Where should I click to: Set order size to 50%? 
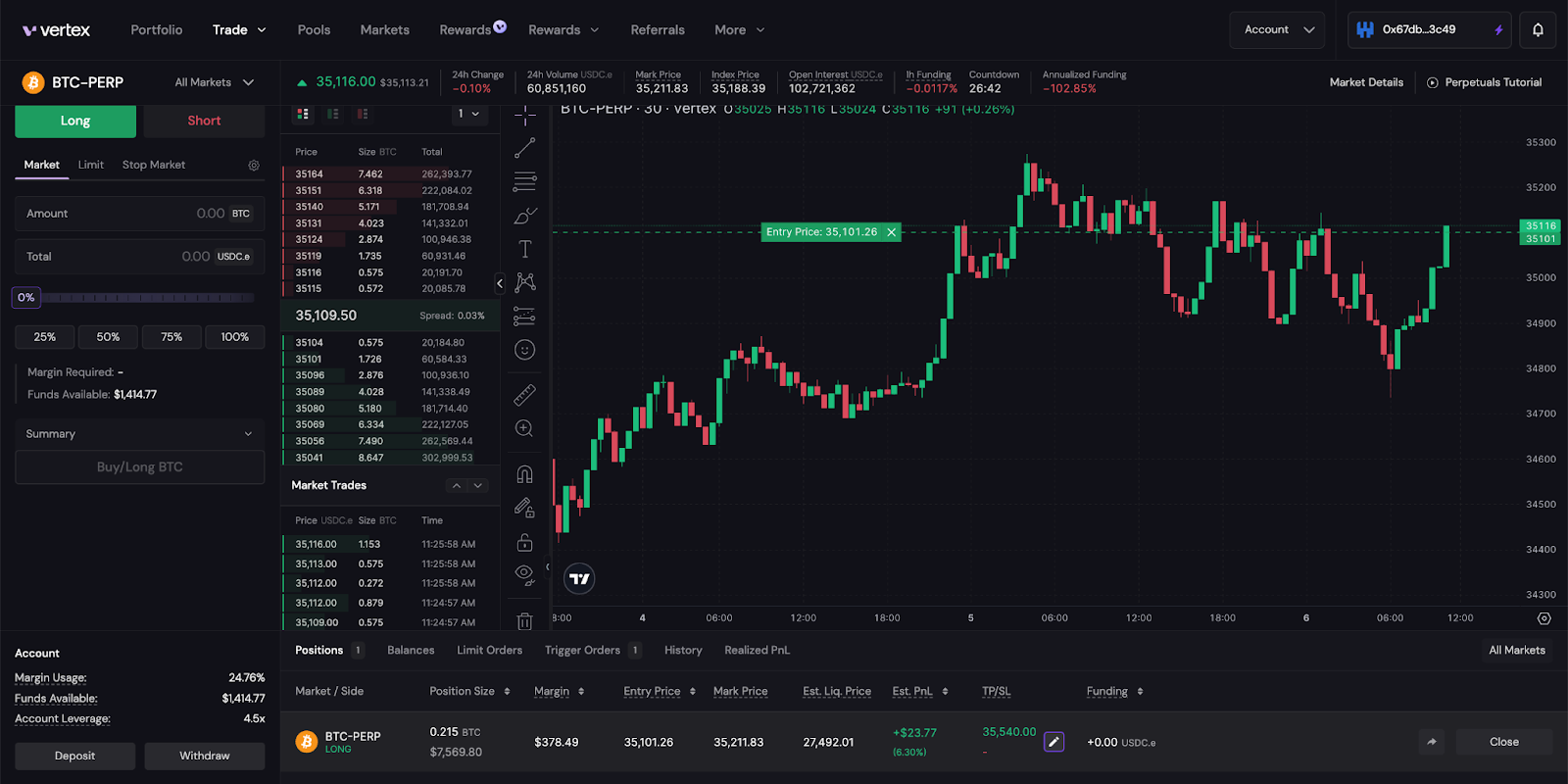coord(108,337)
